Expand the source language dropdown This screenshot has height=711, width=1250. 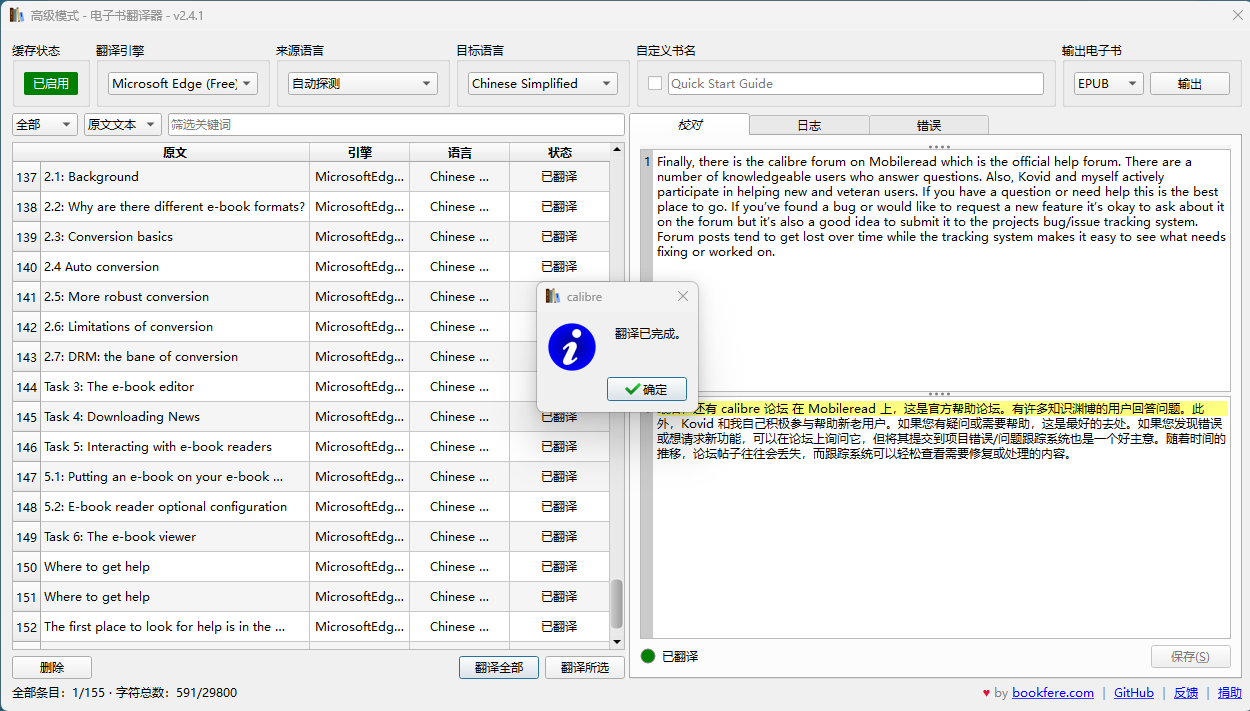click(363, 84)
